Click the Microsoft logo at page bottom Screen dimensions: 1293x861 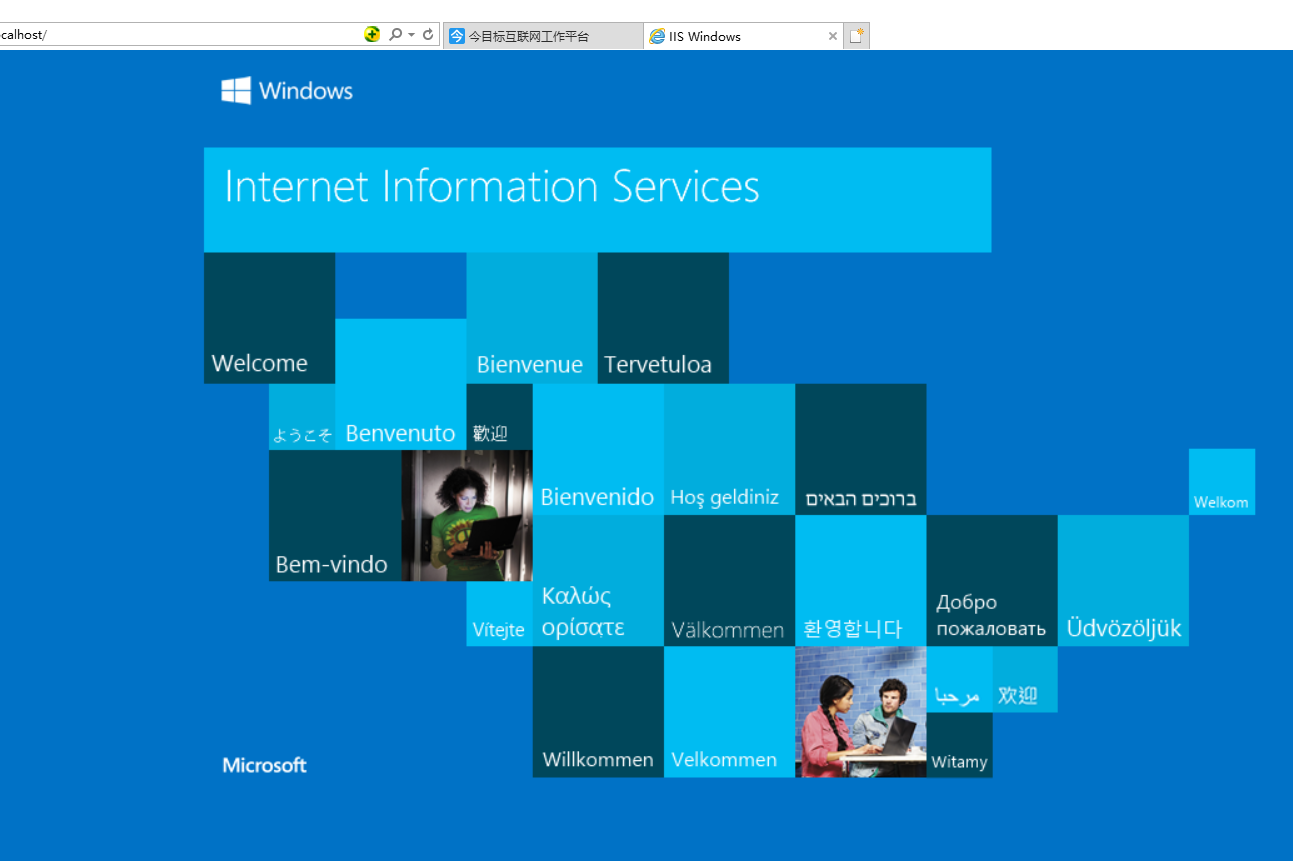[x=265, y=765]
